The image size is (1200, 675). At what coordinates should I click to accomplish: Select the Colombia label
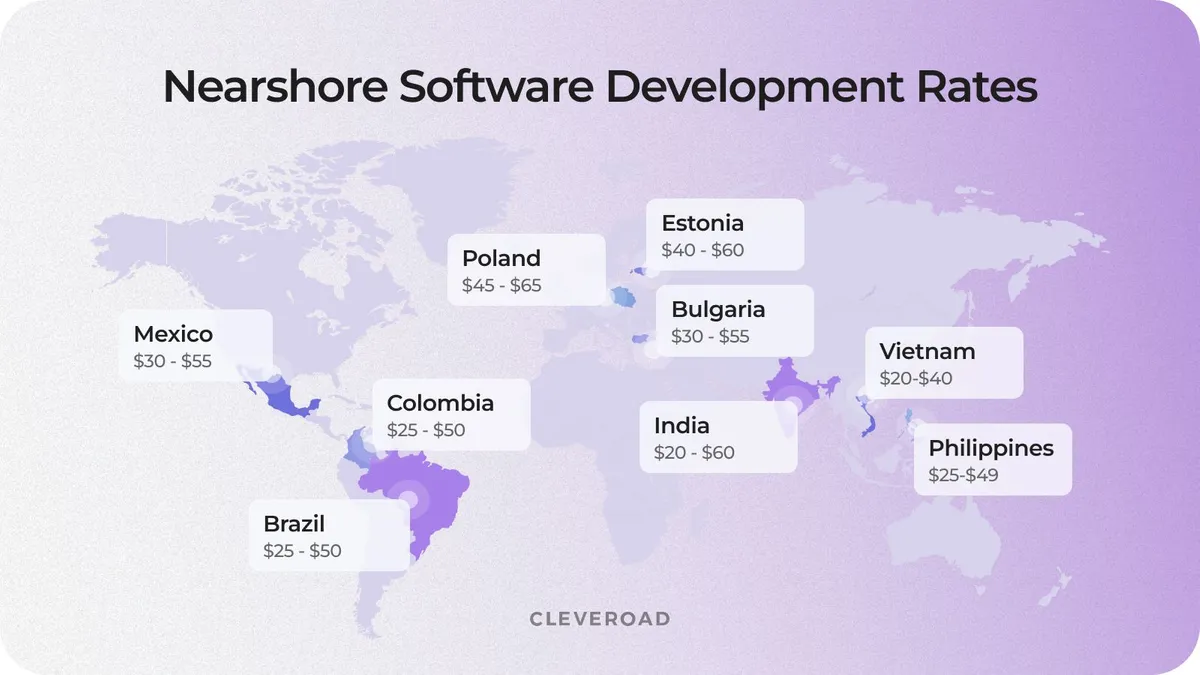click(x=440, y=403)
